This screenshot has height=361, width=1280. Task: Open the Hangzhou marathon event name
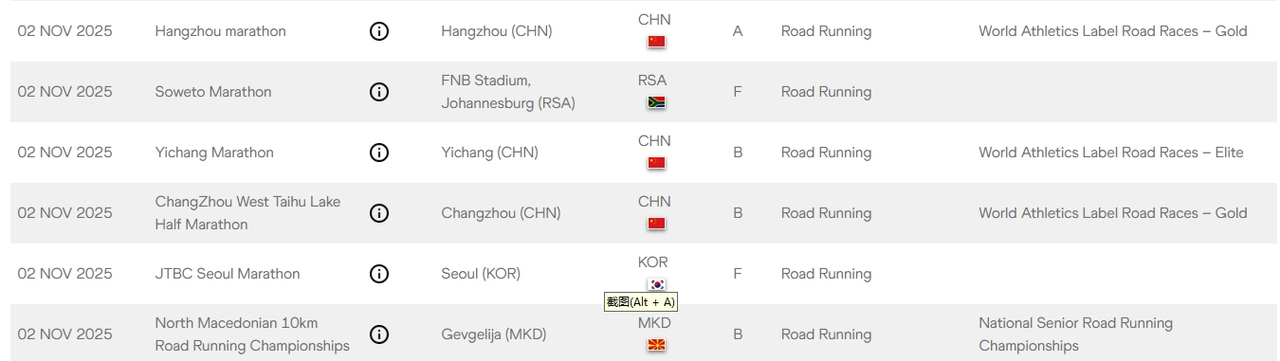(220, 31)
